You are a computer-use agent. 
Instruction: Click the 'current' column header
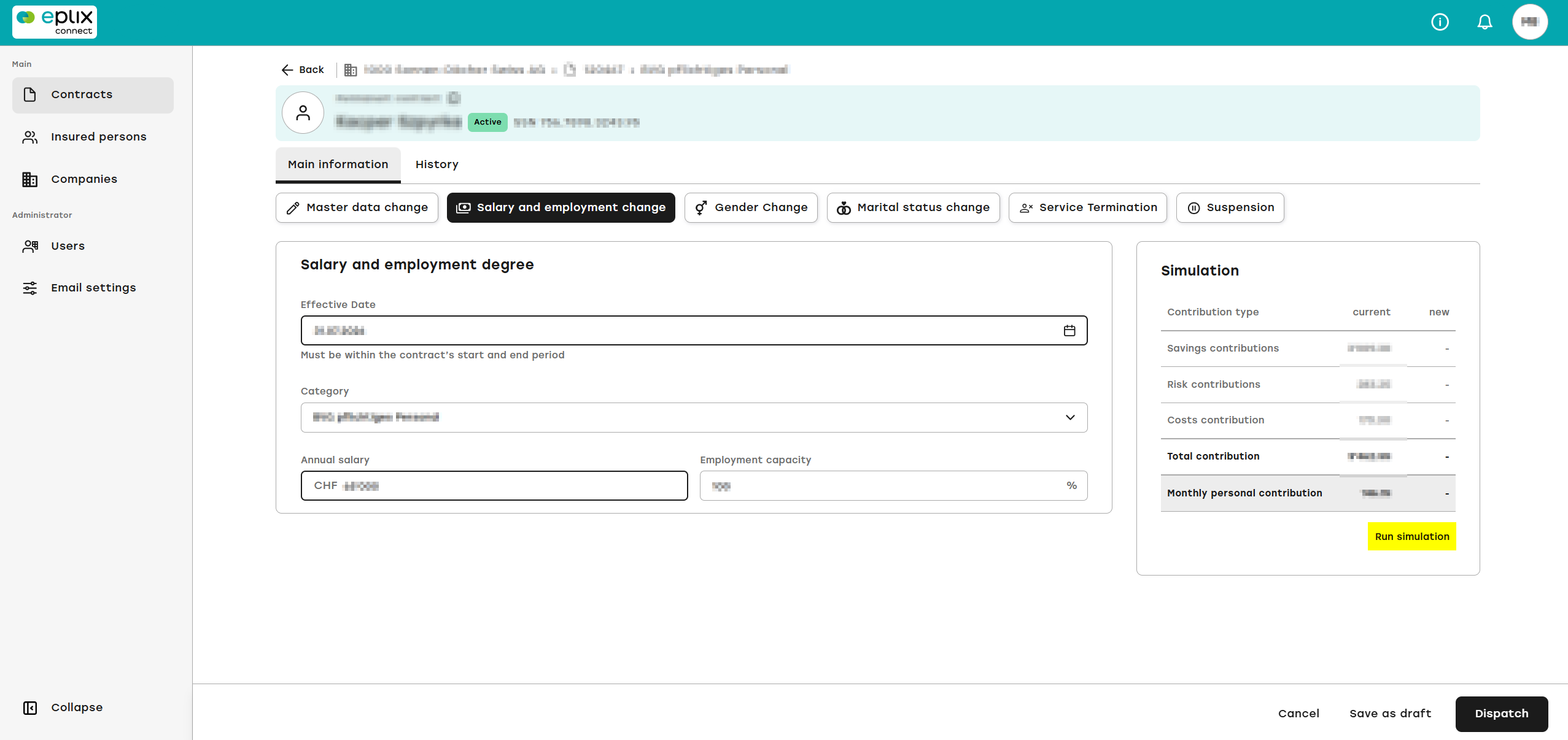[1371, 312]
